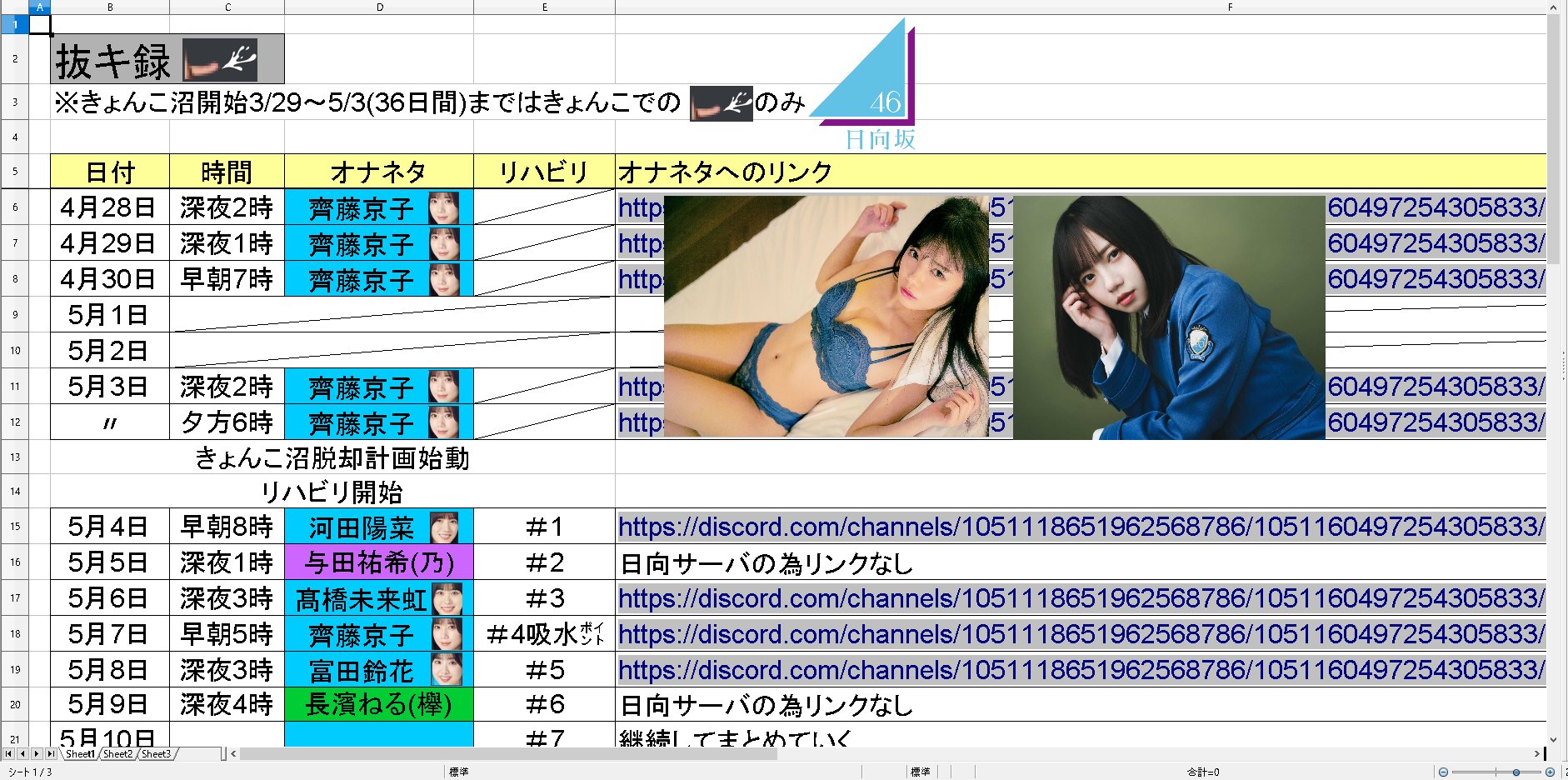Switch to the Sheet3 tab
The width and height of the screenshot is (1568, 780).
156,754
